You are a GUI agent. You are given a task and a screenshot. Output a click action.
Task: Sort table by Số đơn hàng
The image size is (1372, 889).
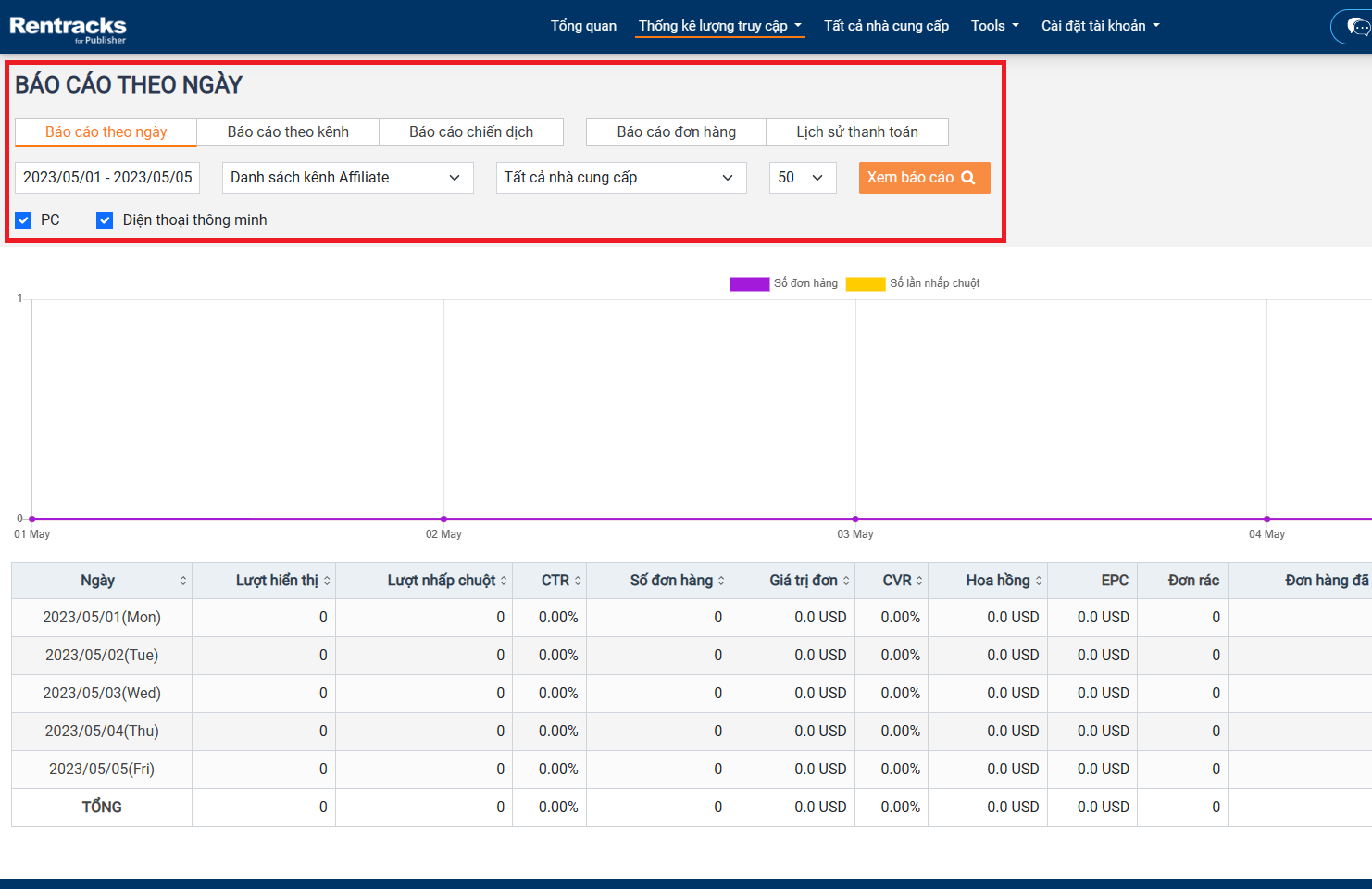pyautogui.click(x=721, y=581)
